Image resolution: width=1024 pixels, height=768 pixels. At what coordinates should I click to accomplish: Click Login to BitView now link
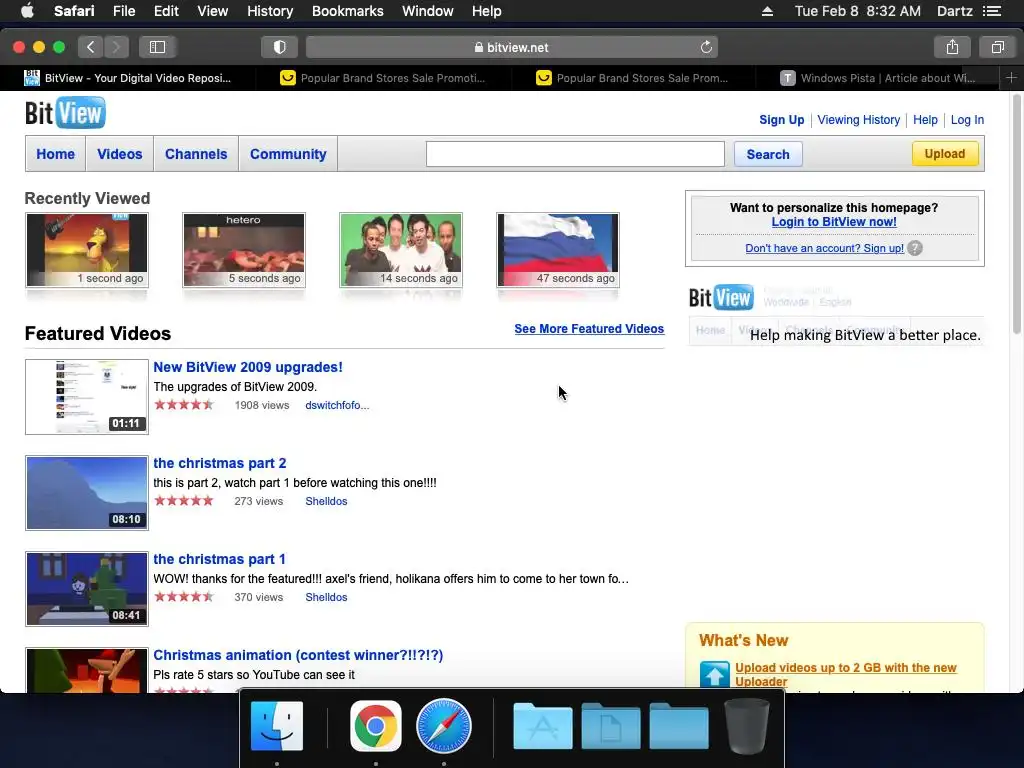(834, 221)
